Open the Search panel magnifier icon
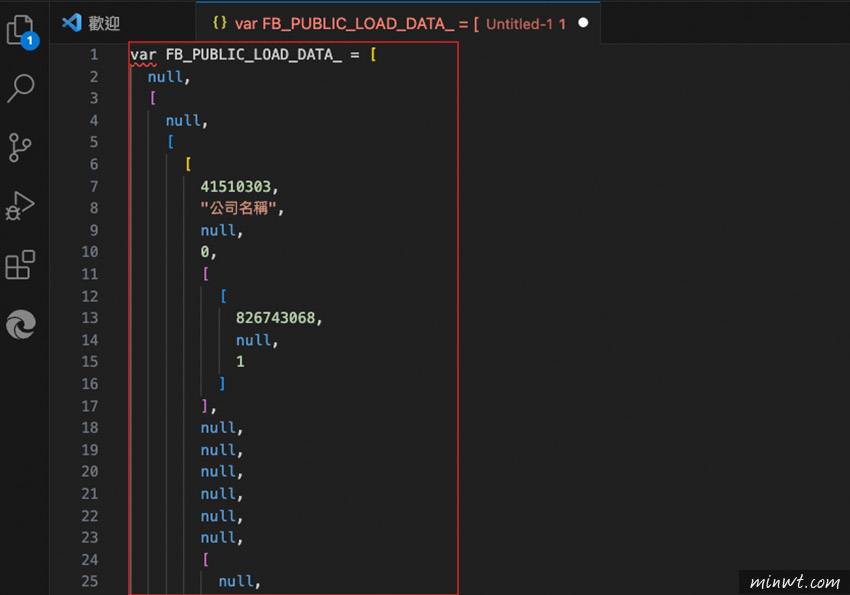This screenshot has width=850, height=595. (21, 88)
